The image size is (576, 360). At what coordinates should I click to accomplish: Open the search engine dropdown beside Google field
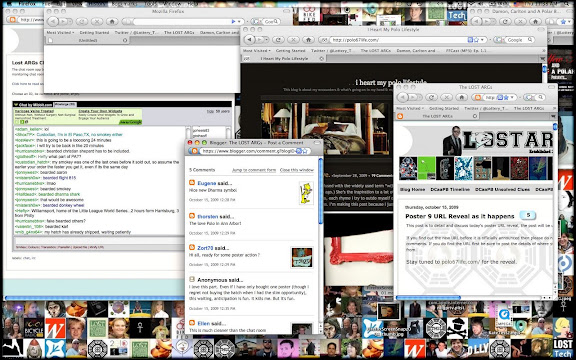[499, 40]
